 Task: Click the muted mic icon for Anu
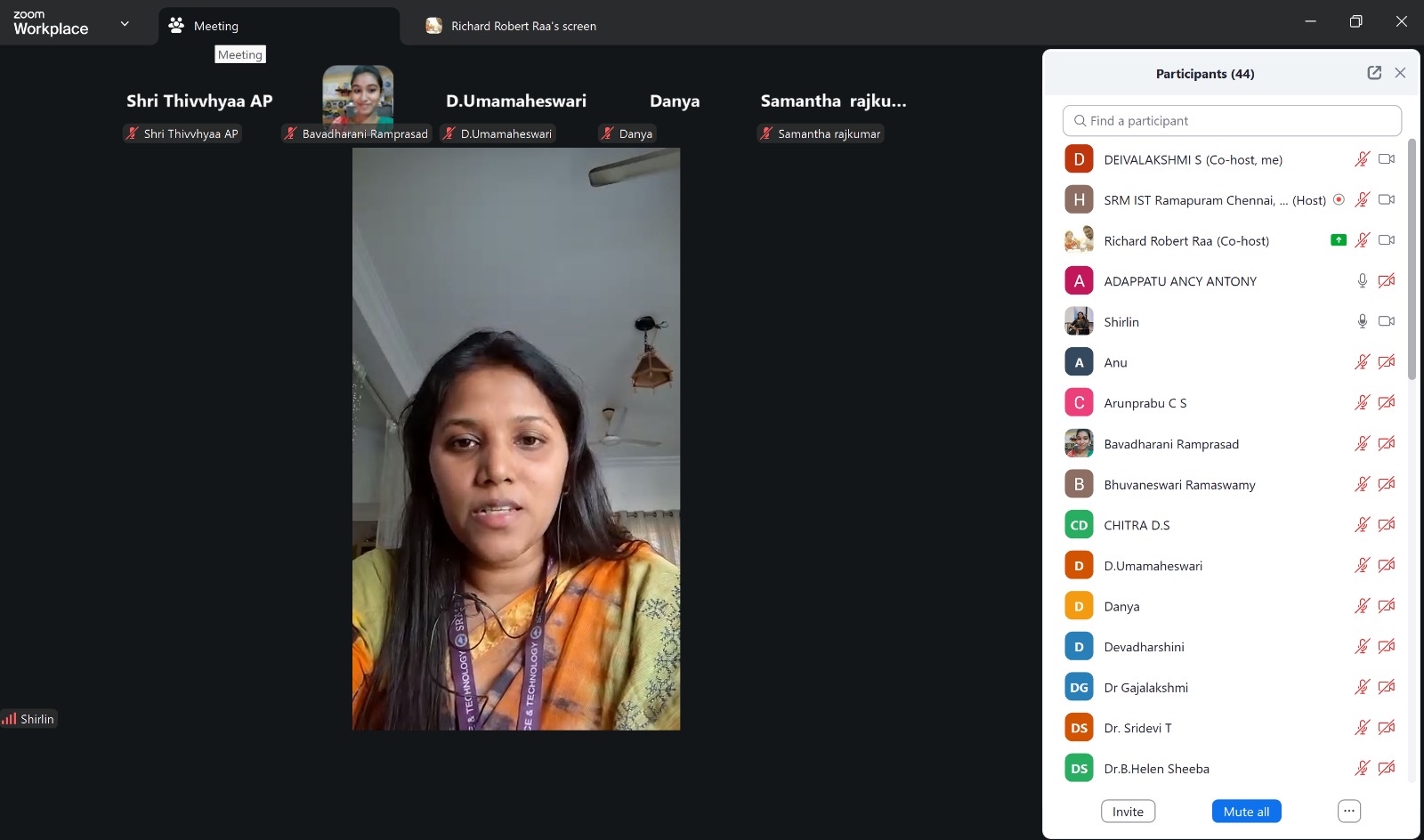(x=1362, y=362)
